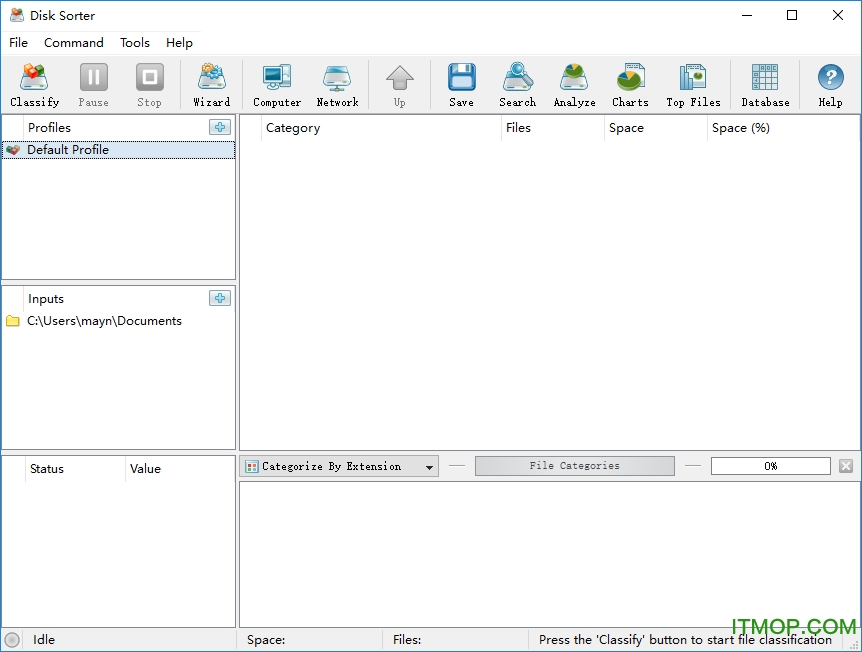Image resolution: width=862 pixels, height=652 pixels.
Task: Open the Network toolbar icon
Action: (338, 85)
